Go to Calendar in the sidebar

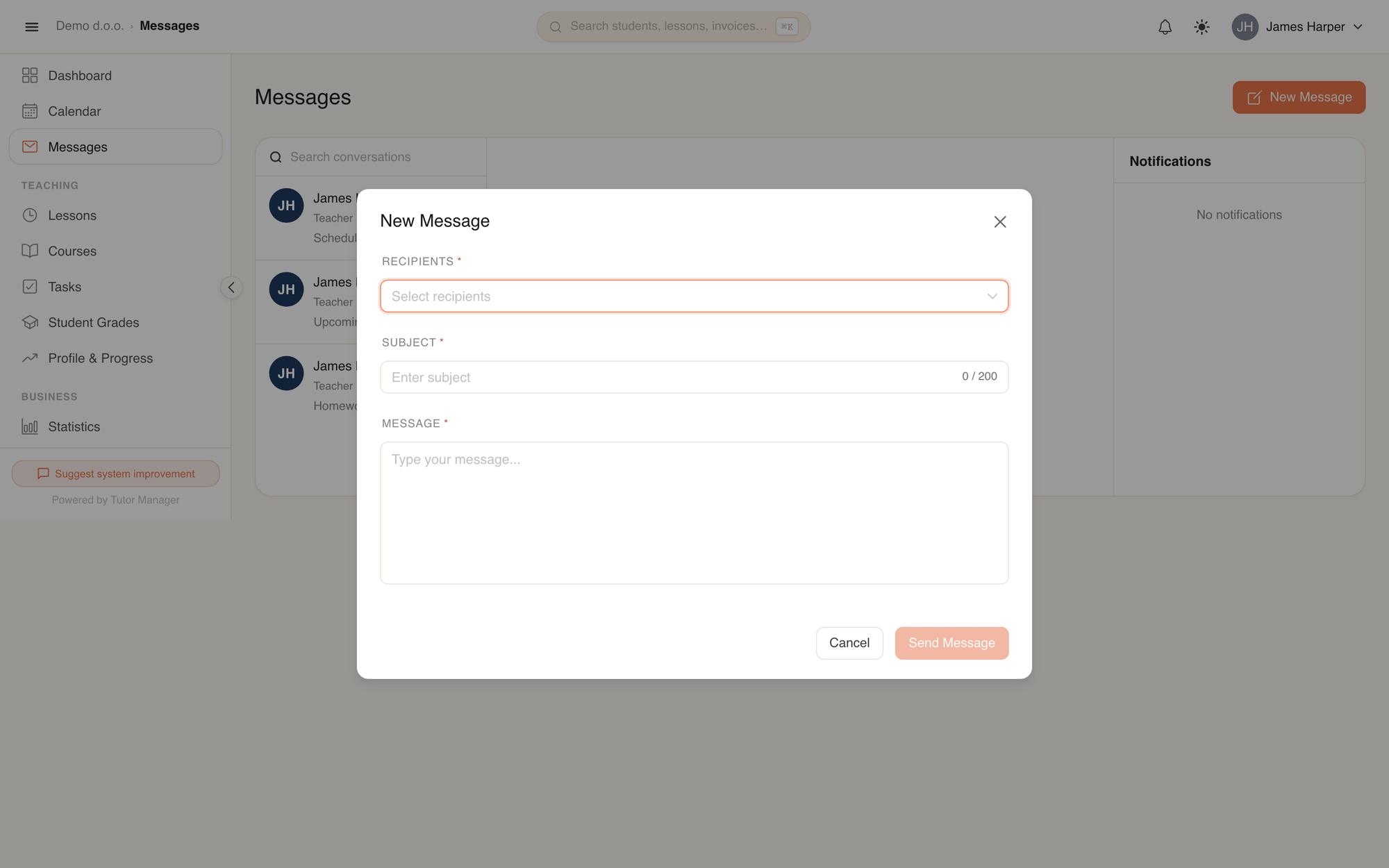[x=115, y=111]
